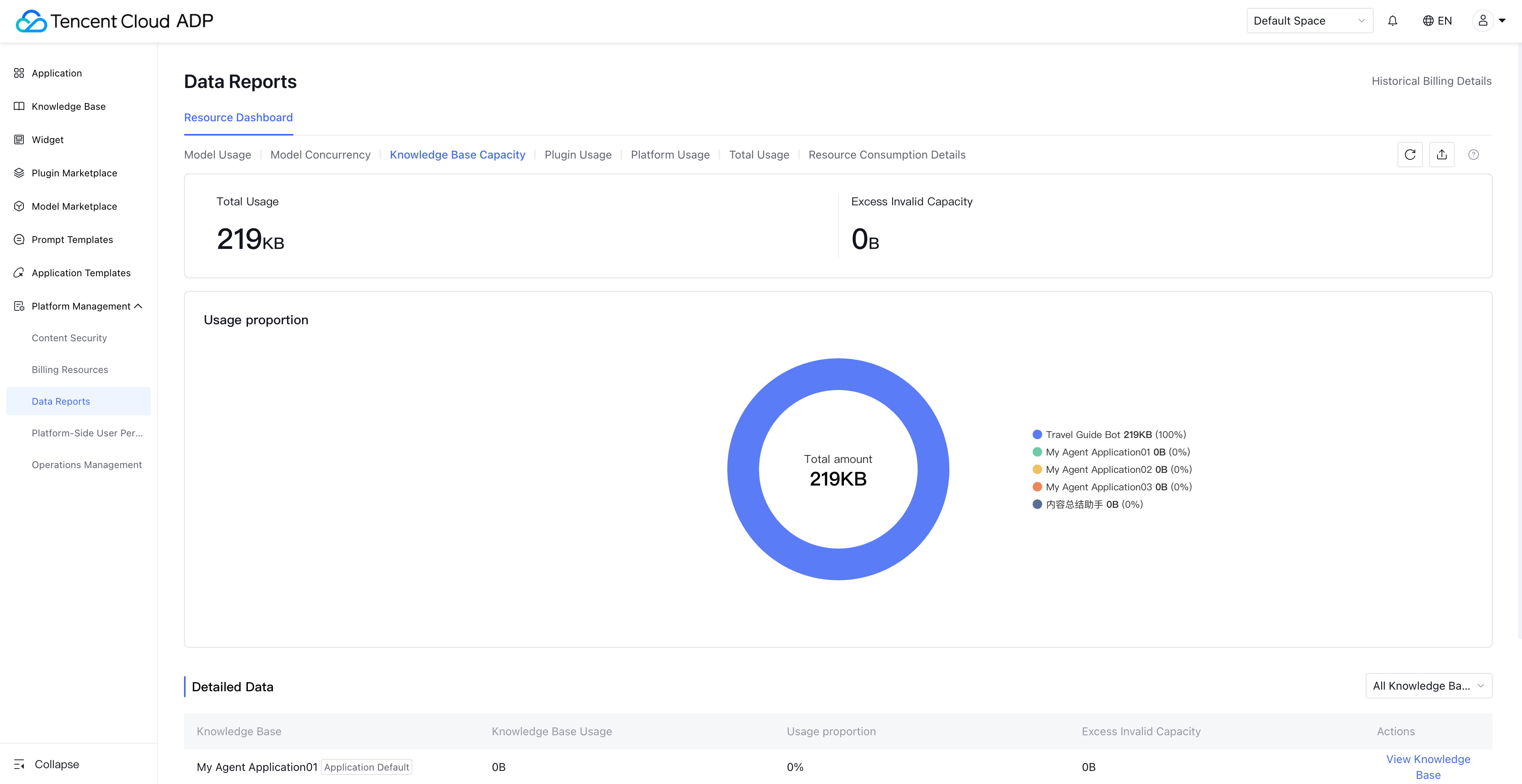
Task: Click the Plugin Marketplace sidebar icon
Action: coord(19,173)
